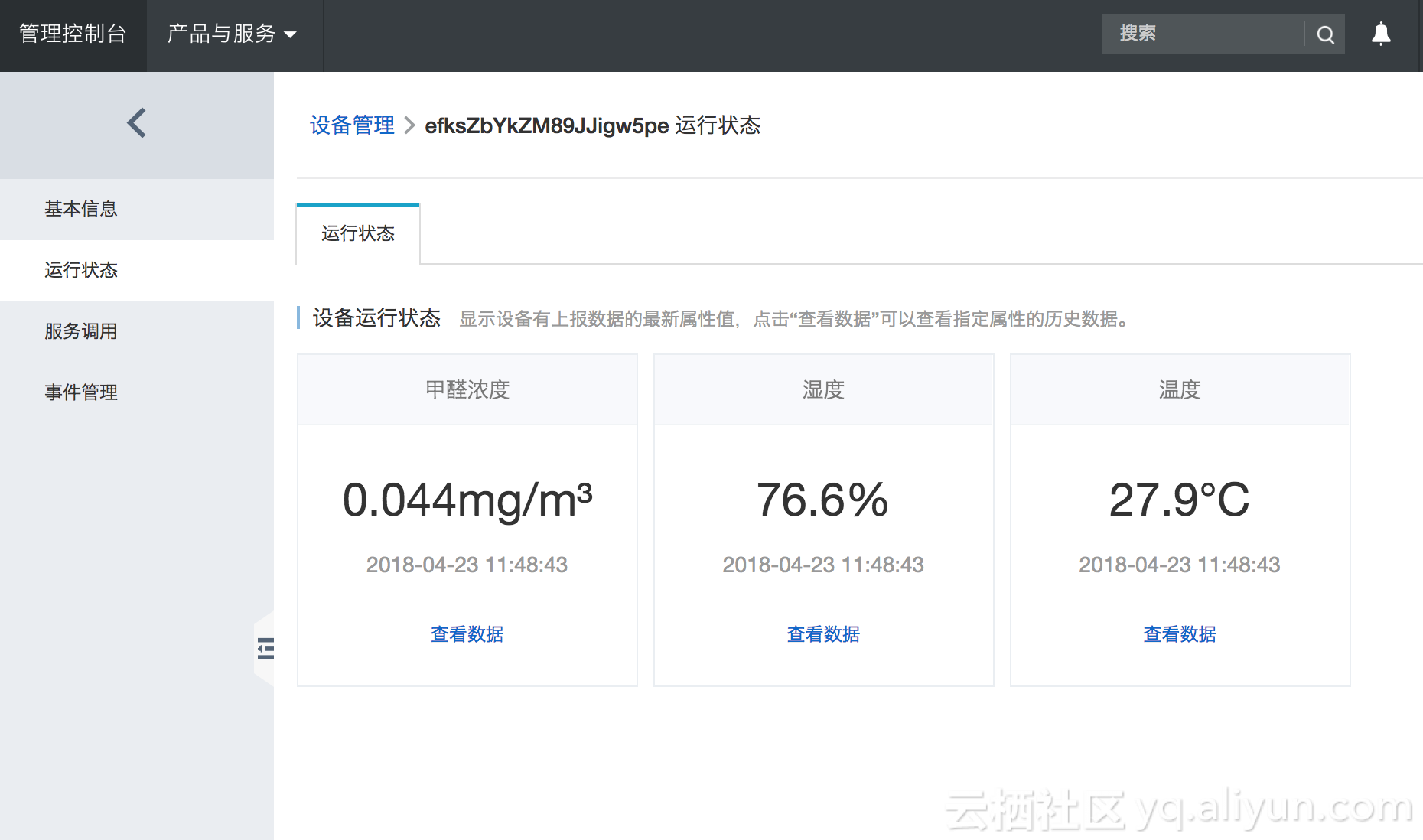Focus the 搜索 input field
The image size is (1423, 840).
tap(1203, 34)
